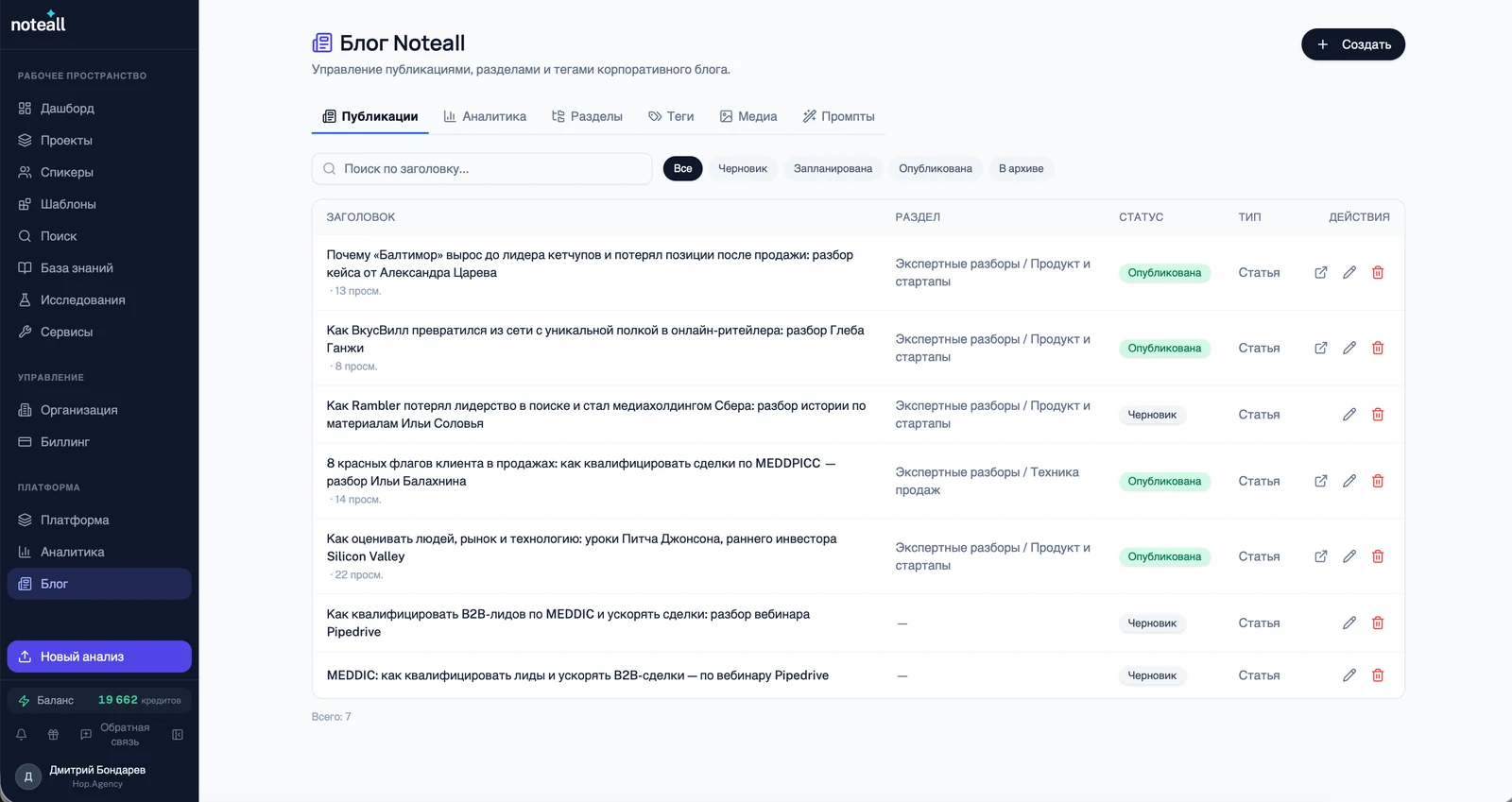Open the Теги tab
This screenshot has width=1512, height=802.
[671, 116]
